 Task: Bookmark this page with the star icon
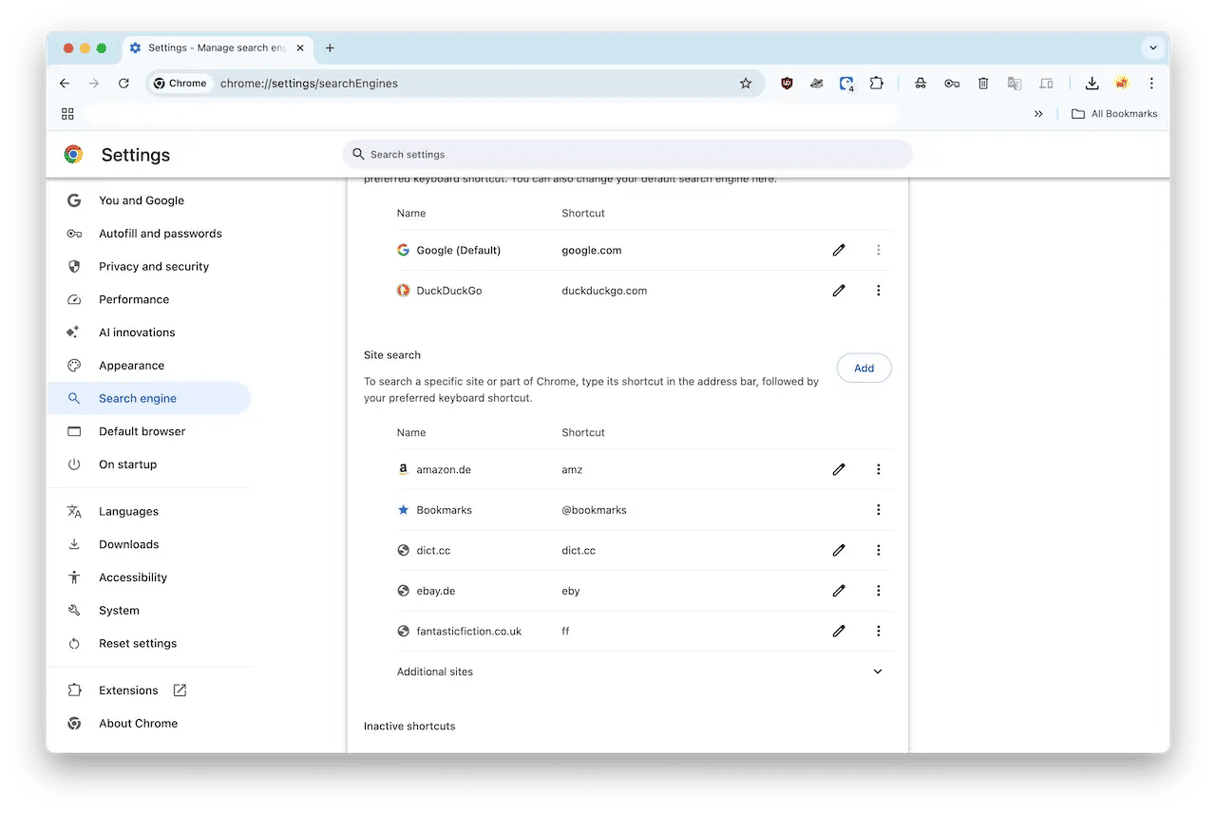point(745,84)
